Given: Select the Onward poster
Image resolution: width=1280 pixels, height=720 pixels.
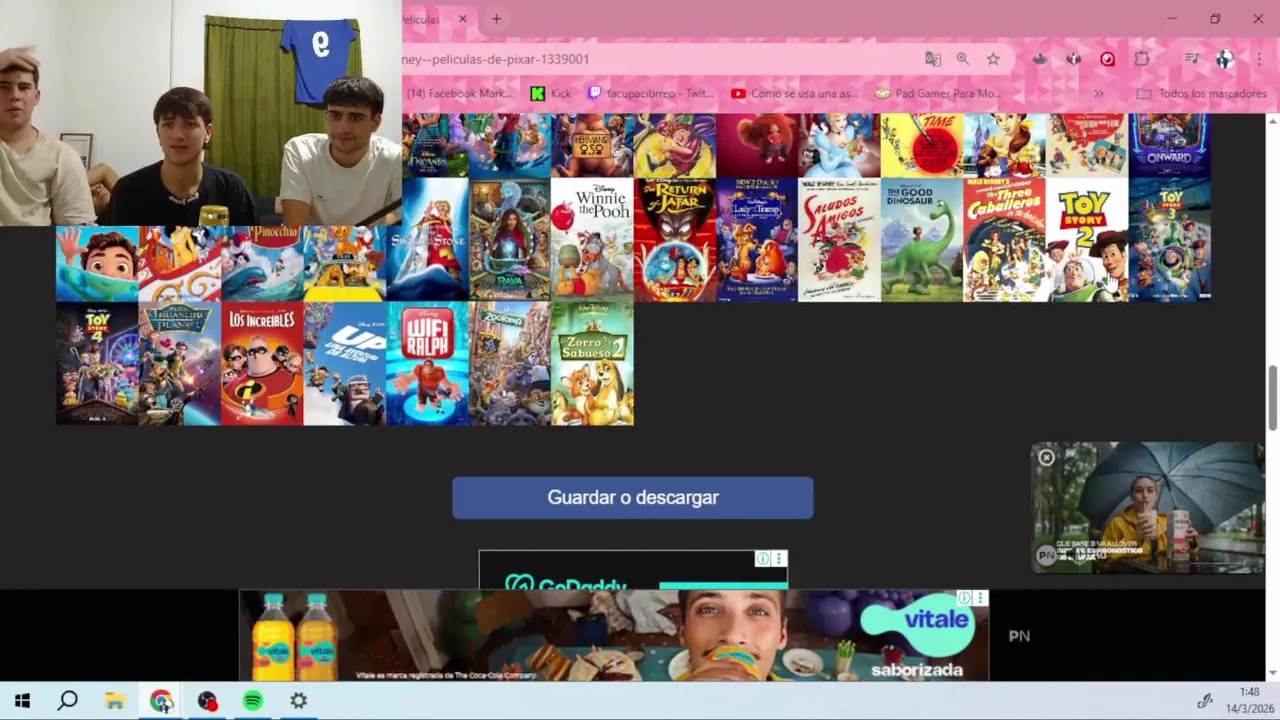Looking at the screenshot, I should pos(1170,145).
